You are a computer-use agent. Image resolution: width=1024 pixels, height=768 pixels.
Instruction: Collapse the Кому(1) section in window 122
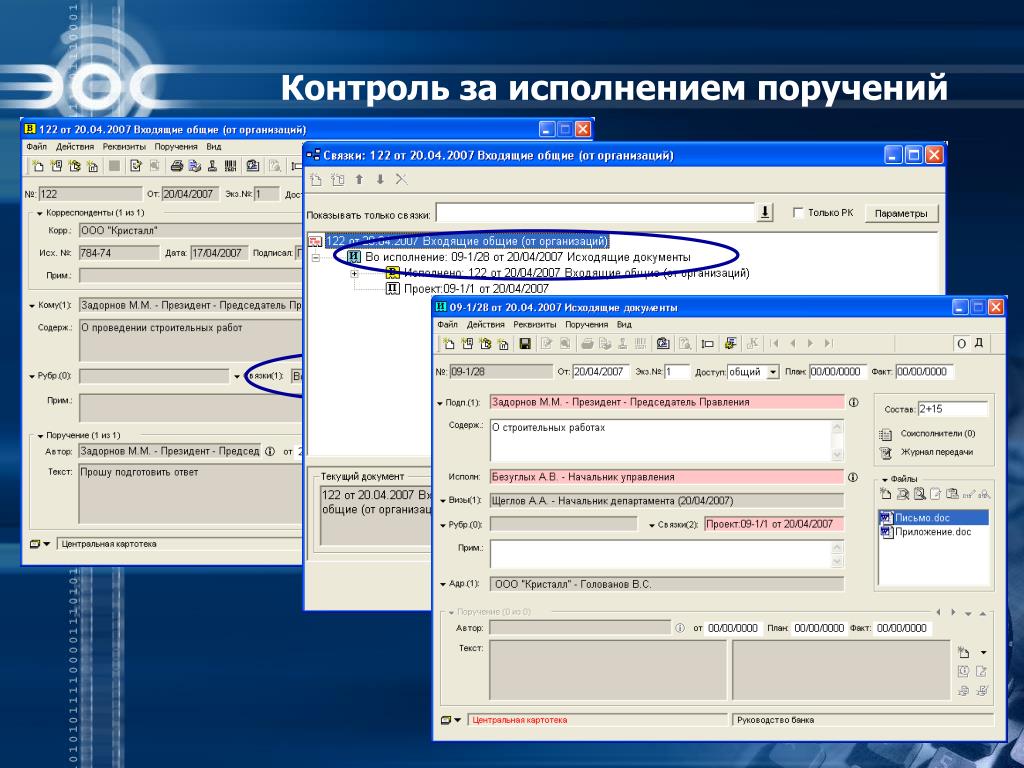pyautogui.click(x=32, y=306)
